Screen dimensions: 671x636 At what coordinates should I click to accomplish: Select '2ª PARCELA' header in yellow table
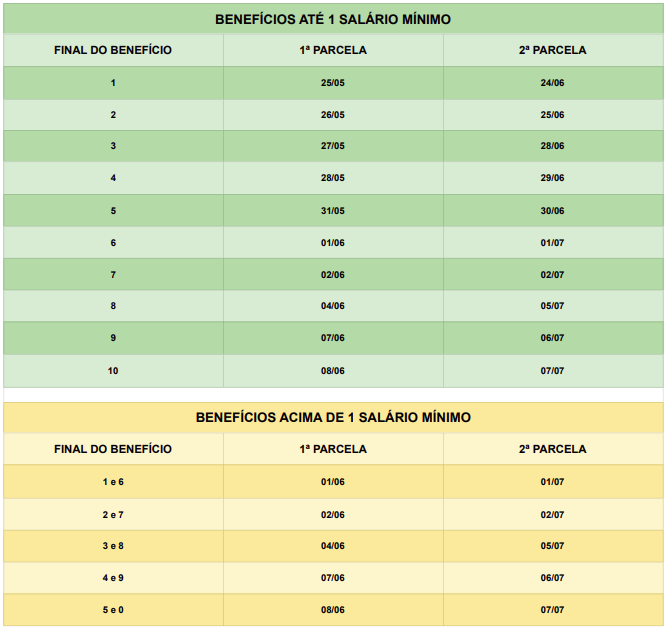(x=553, y=449)
